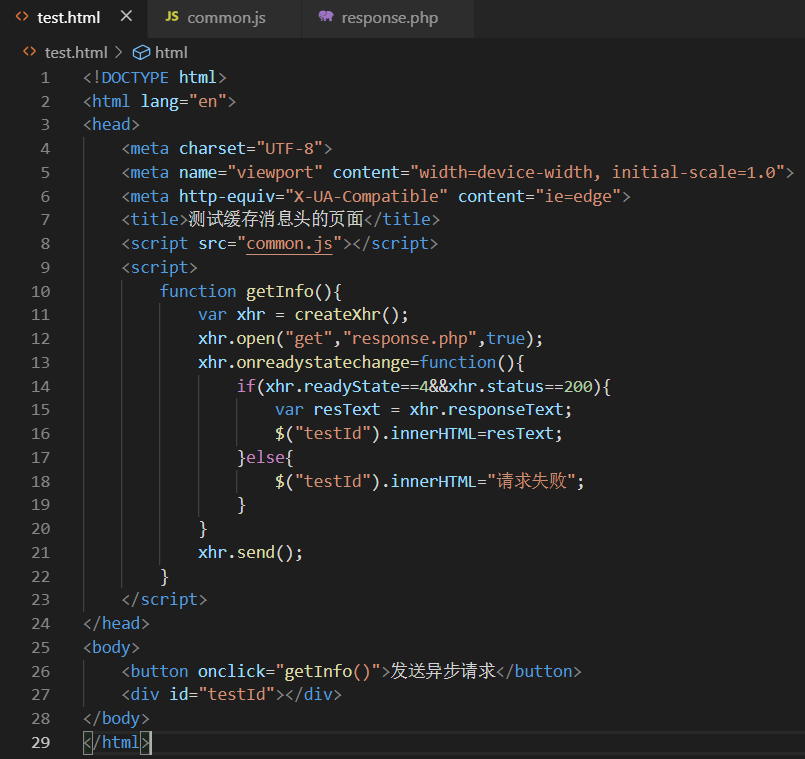805x759 pixels.
Task: Click the "response.php" string on line 12
Action: click(x=410, y=338)
